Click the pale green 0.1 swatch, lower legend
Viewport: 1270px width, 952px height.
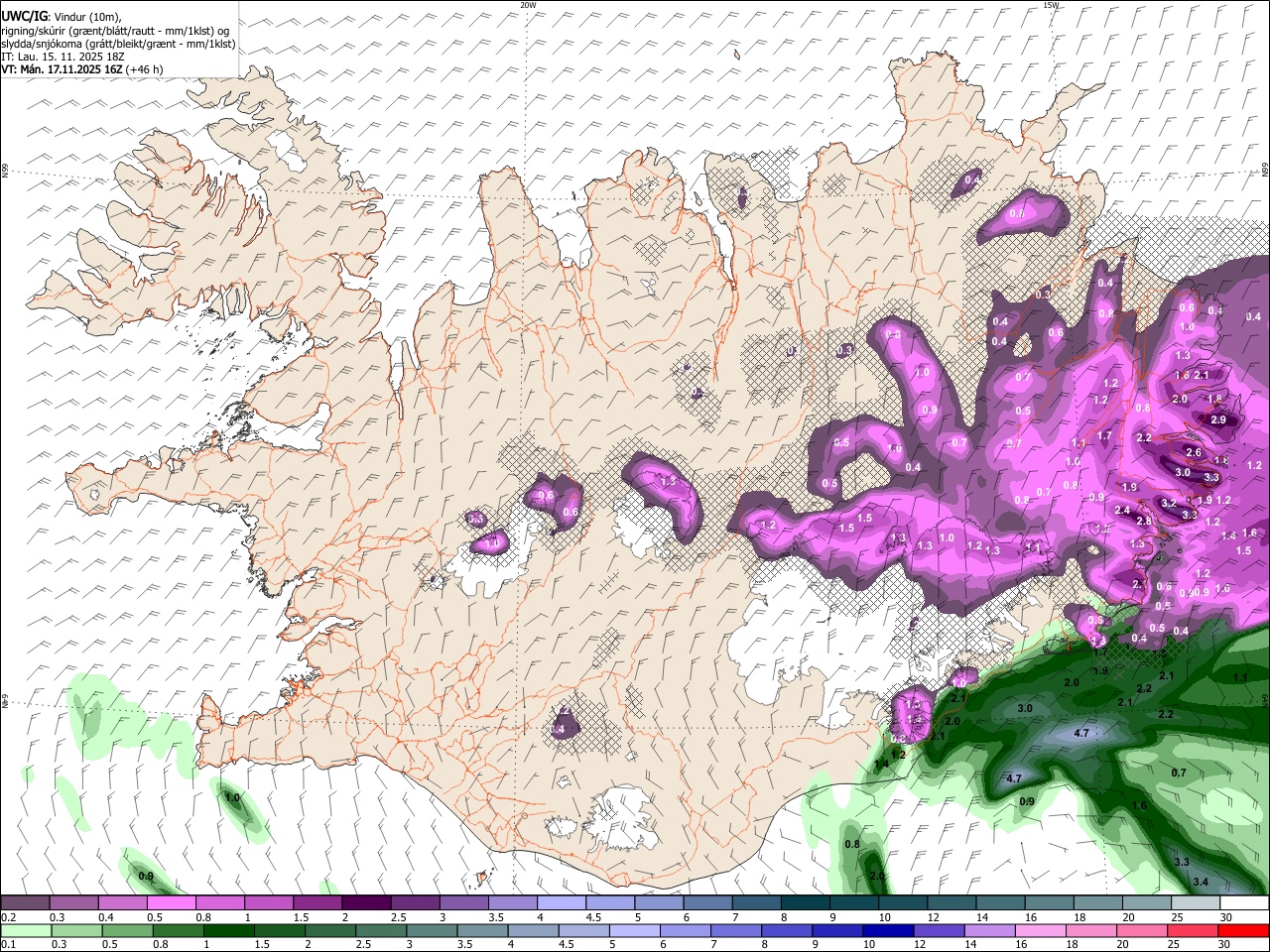pyautogui.click(x=26, y=930)
